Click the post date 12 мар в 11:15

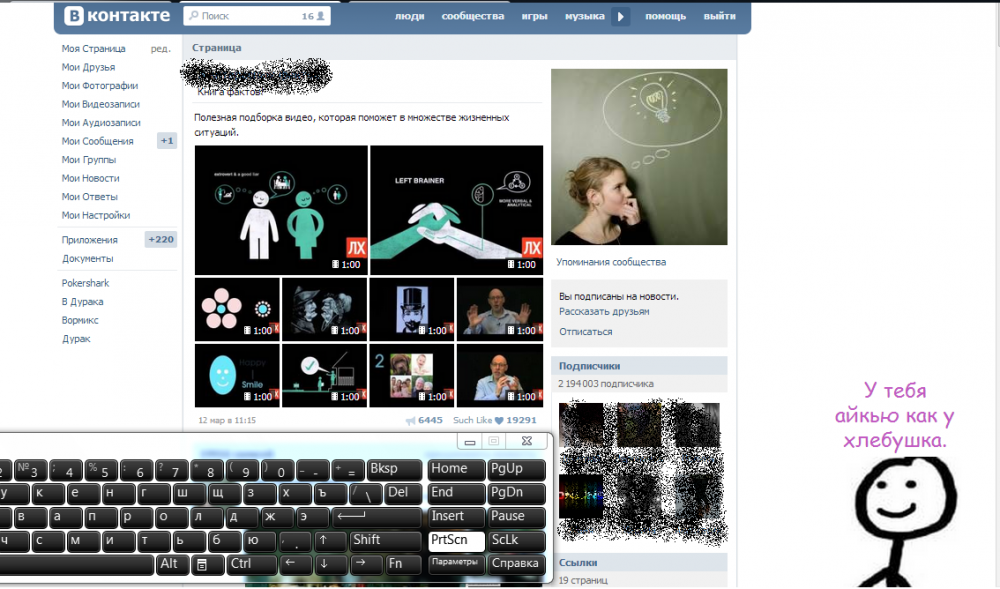click(x=227, y=421)
